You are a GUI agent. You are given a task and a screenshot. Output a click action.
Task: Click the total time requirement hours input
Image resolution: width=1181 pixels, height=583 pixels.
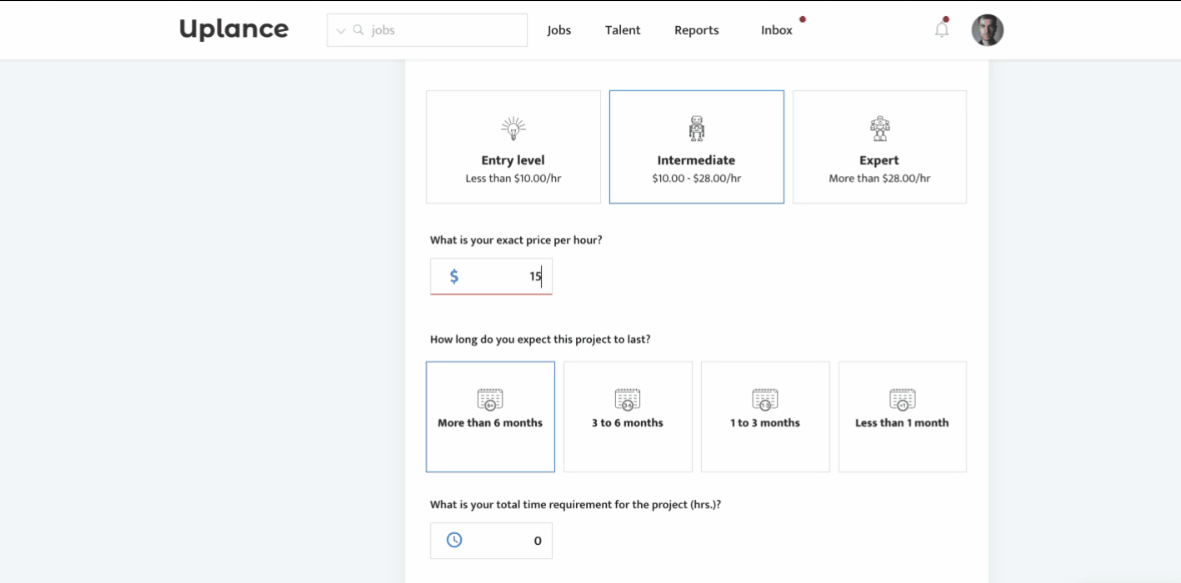point(505,540)
